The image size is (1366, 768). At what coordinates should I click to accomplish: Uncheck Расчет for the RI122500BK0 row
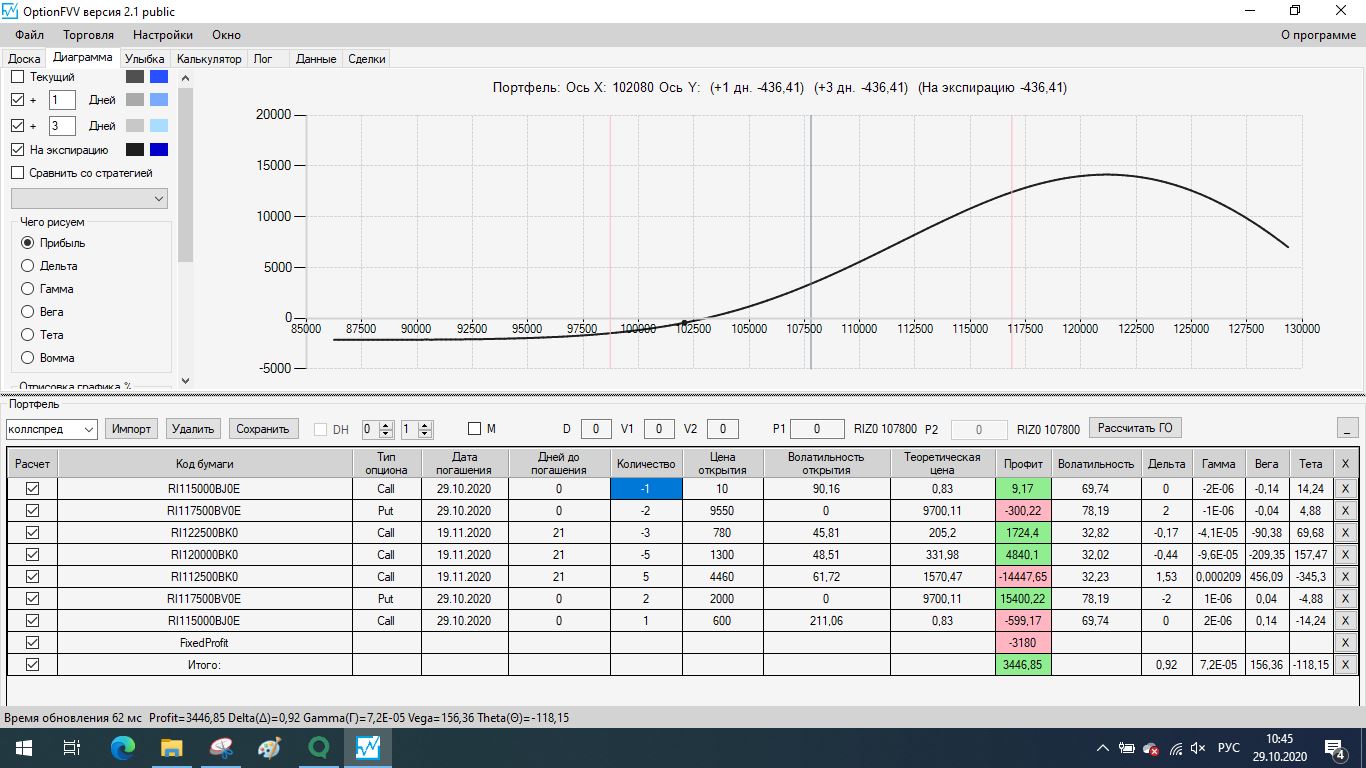(x=32, y=533)
